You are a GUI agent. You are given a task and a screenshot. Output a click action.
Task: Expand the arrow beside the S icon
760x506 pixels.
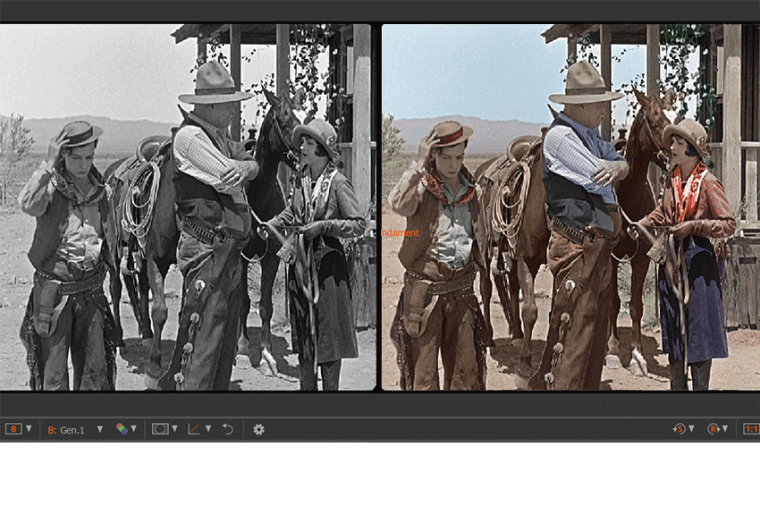[692, 429]
